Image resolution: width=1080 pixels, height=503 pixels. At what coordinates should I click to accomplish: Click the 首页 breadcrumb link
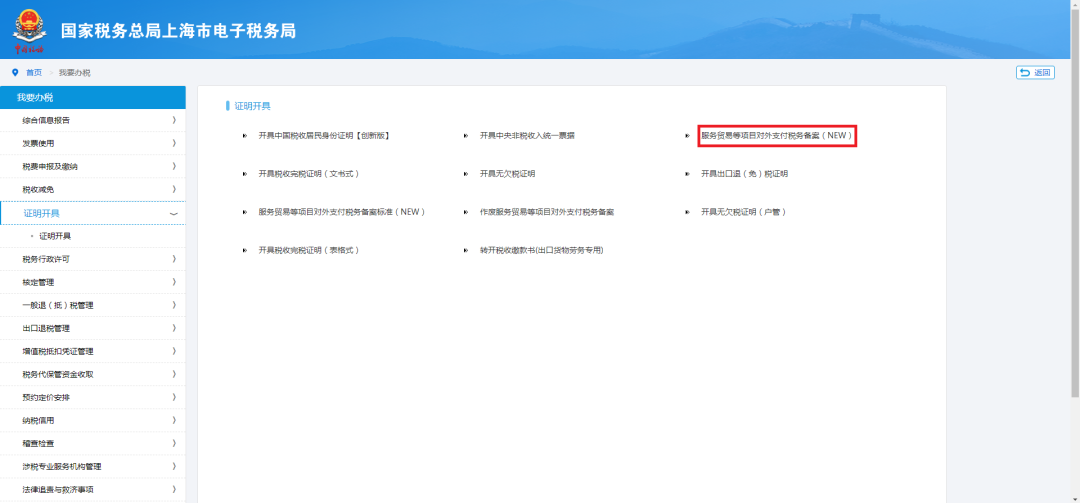pos(34,73)
